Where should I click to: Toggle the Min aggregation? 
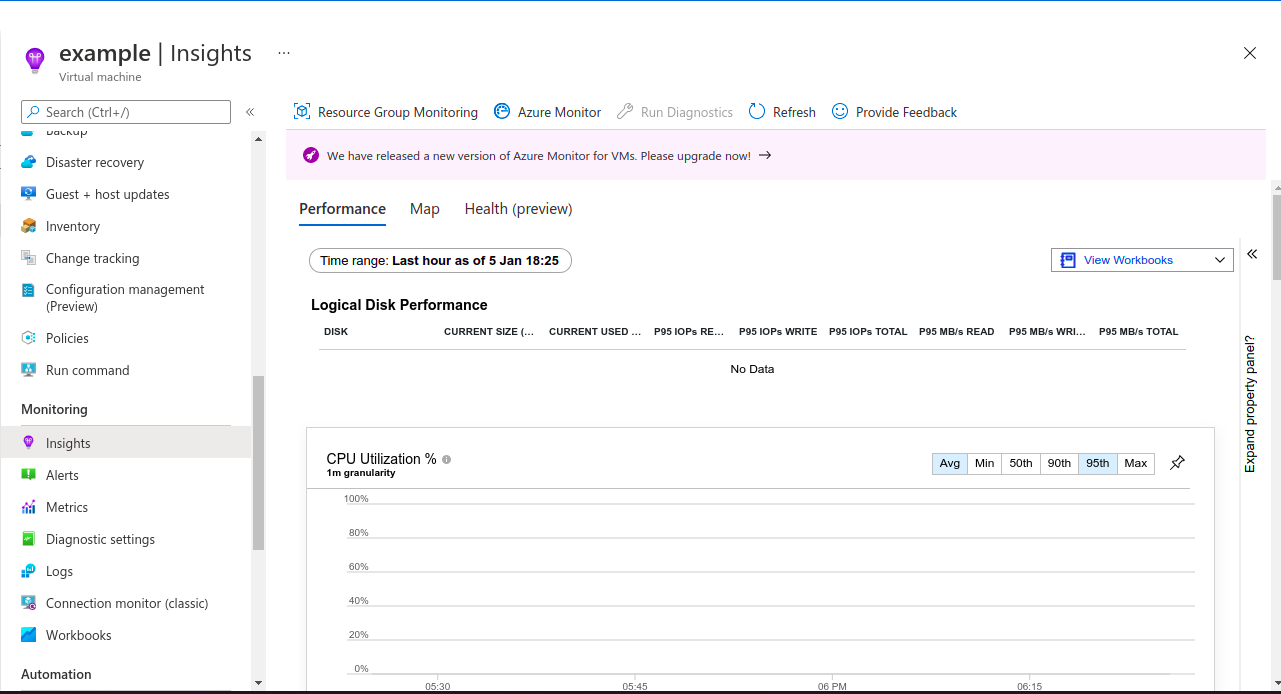pos(985,463)
